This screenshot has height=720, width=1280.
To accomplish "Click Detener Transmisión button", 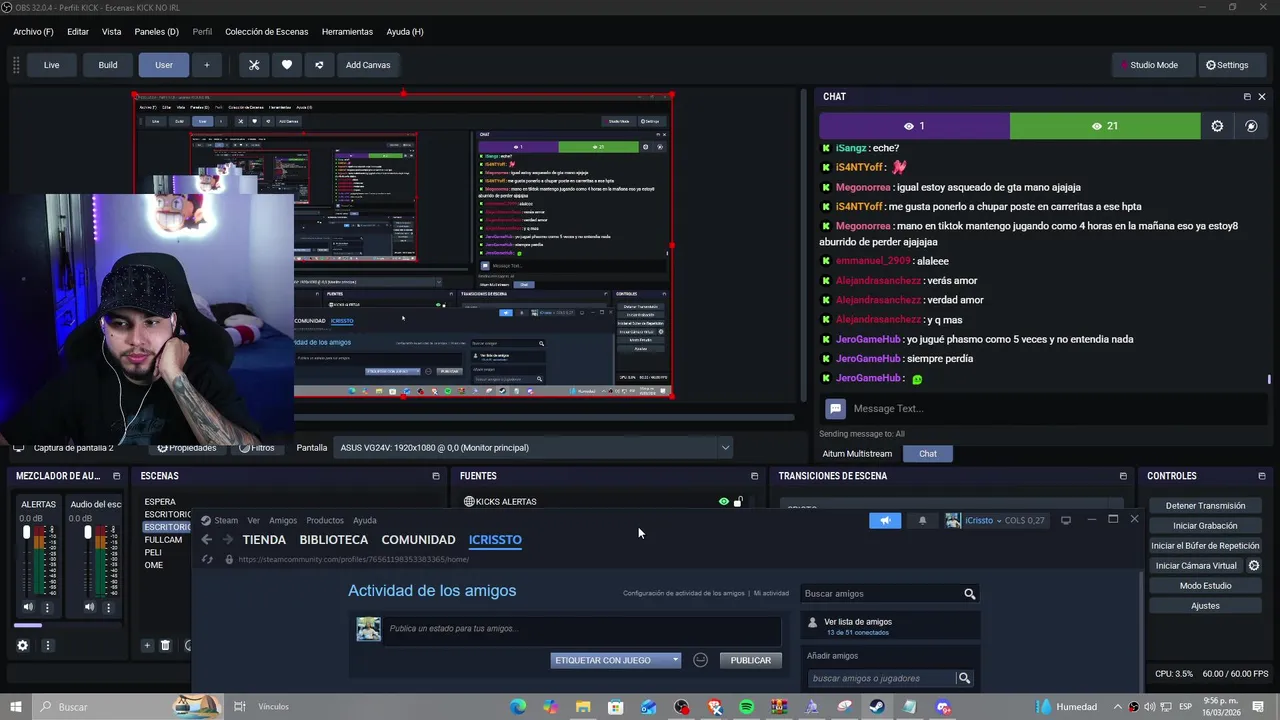I will [1205, 506].
